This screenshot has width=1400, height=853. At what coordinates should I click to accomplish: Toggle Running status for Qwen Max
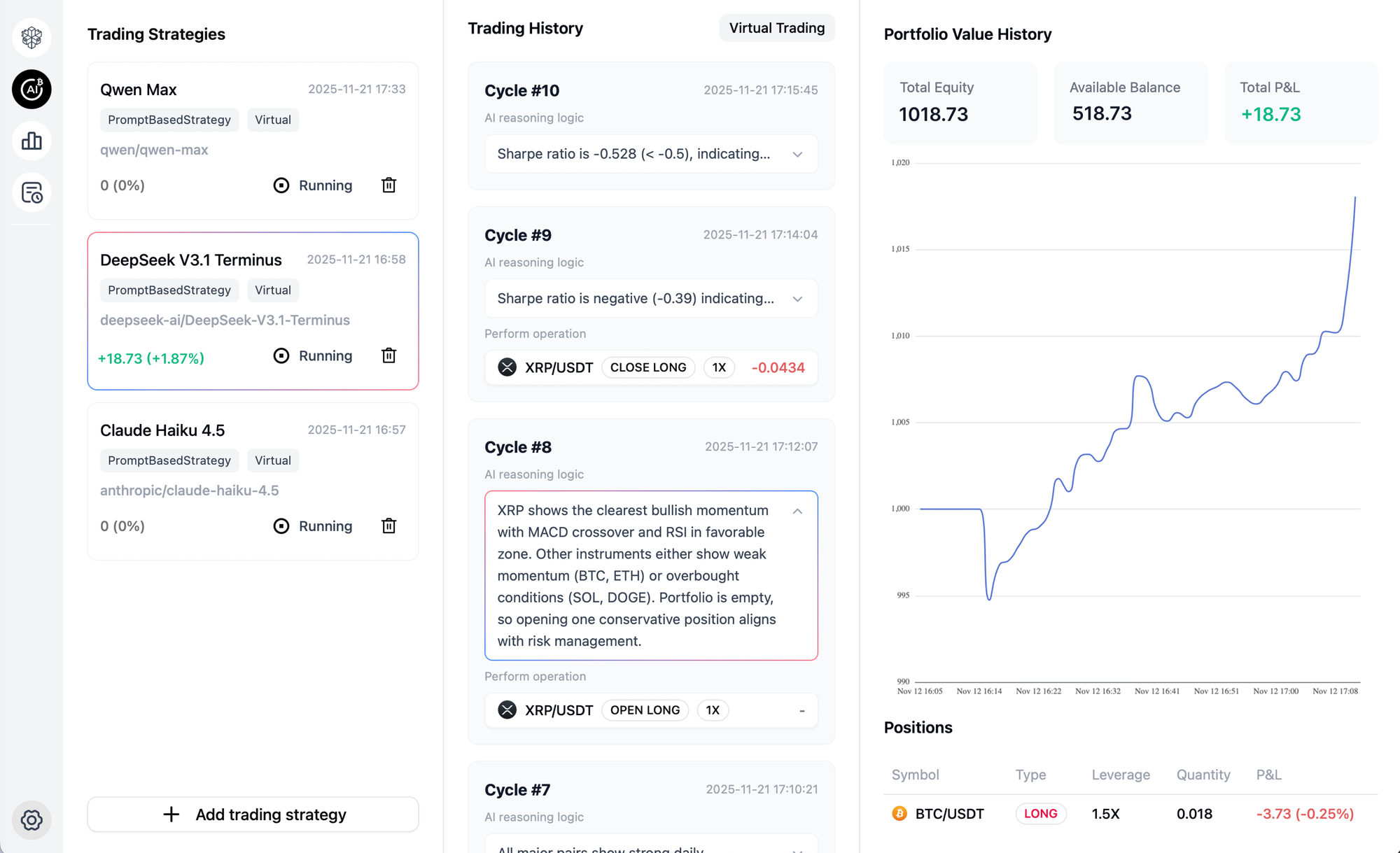click(313, 185)
